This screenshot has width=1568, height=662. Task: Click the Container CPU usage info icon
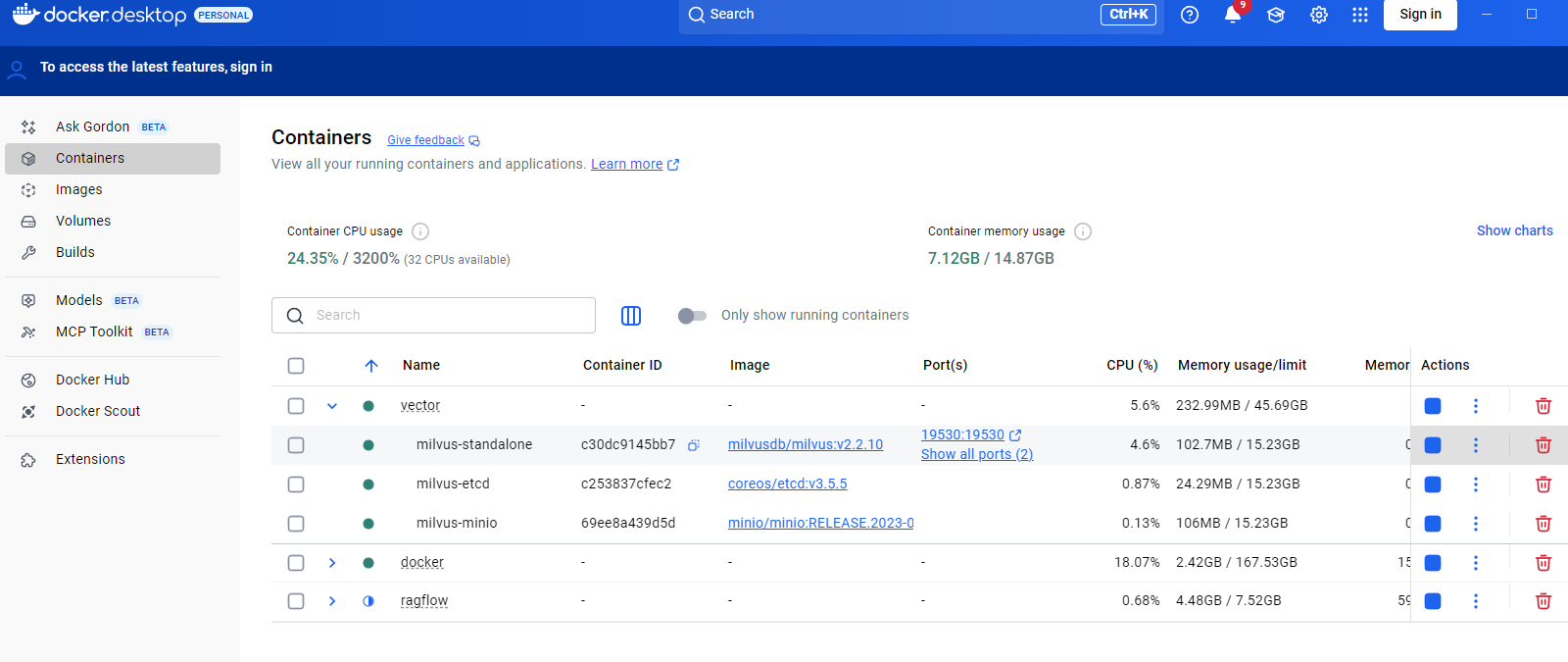pyautogui.click(x=420, y=231)
